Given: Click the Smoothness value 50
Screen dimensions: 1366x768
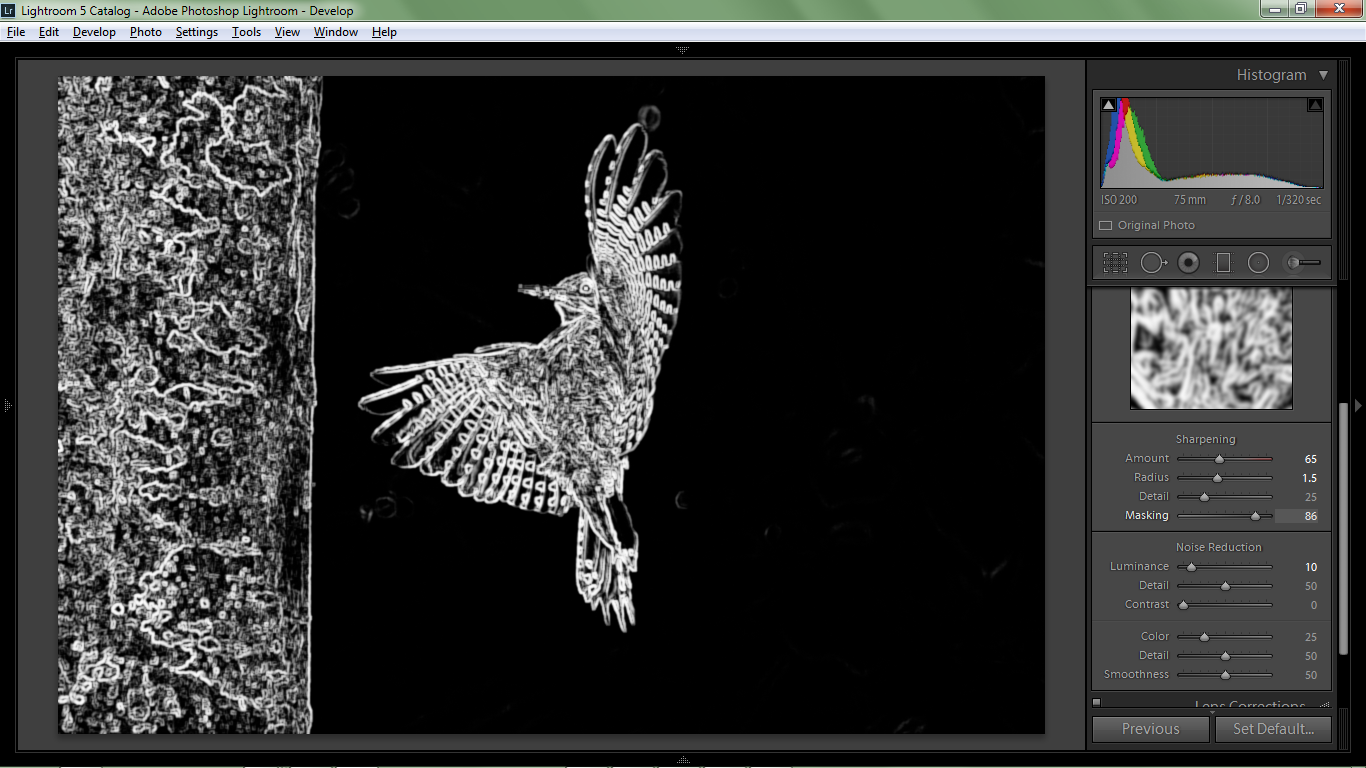Looking at the screenshot, I should coord(1311,675).
